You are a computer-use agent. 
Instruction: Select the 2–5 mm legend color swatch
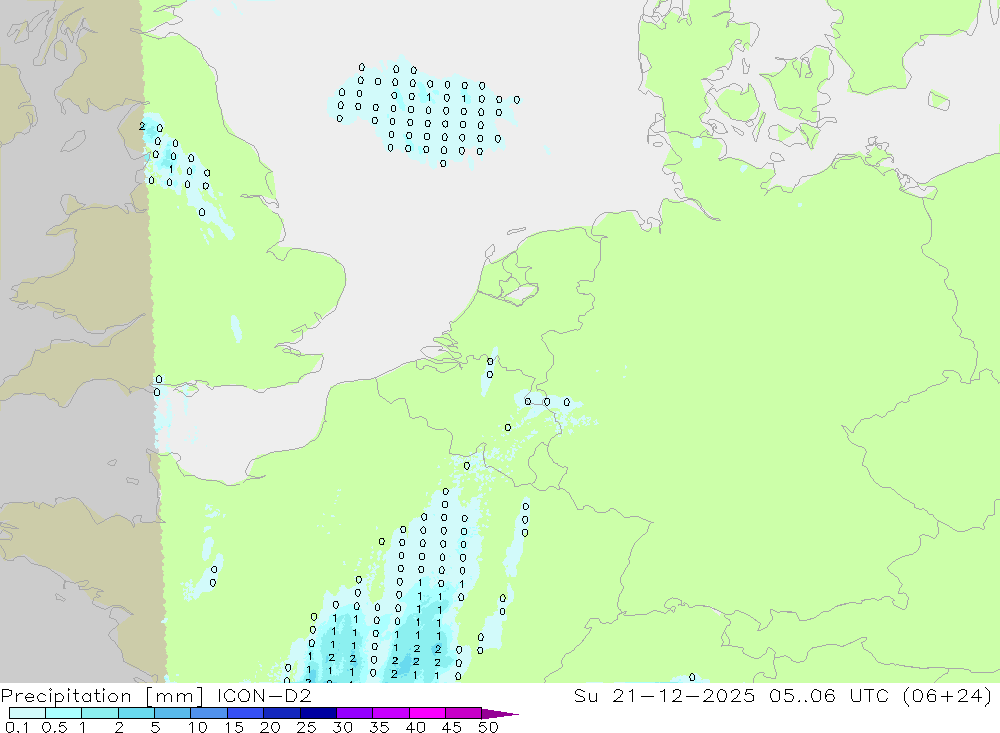(x=136, y=713)
